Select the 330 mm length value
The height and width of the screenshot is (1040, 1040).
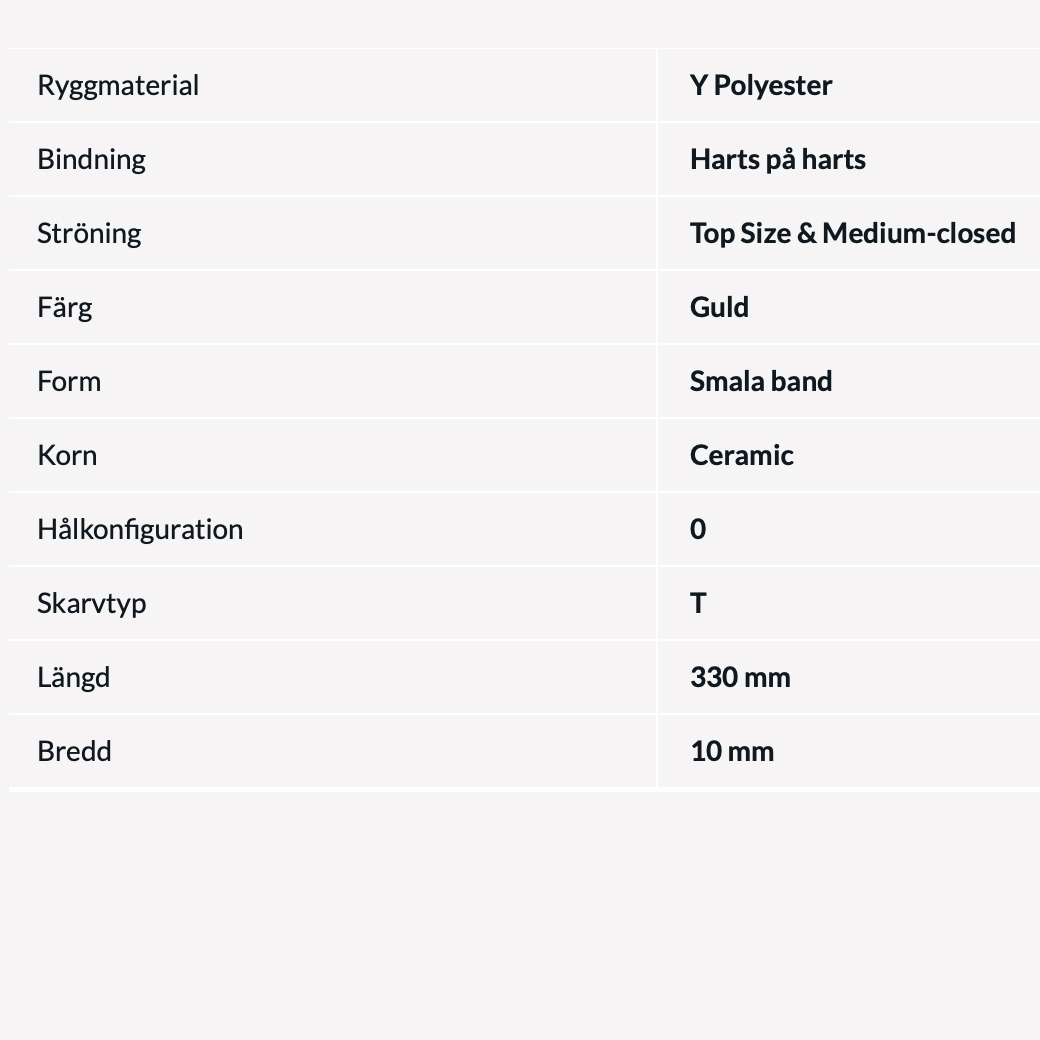pos(740,678)
